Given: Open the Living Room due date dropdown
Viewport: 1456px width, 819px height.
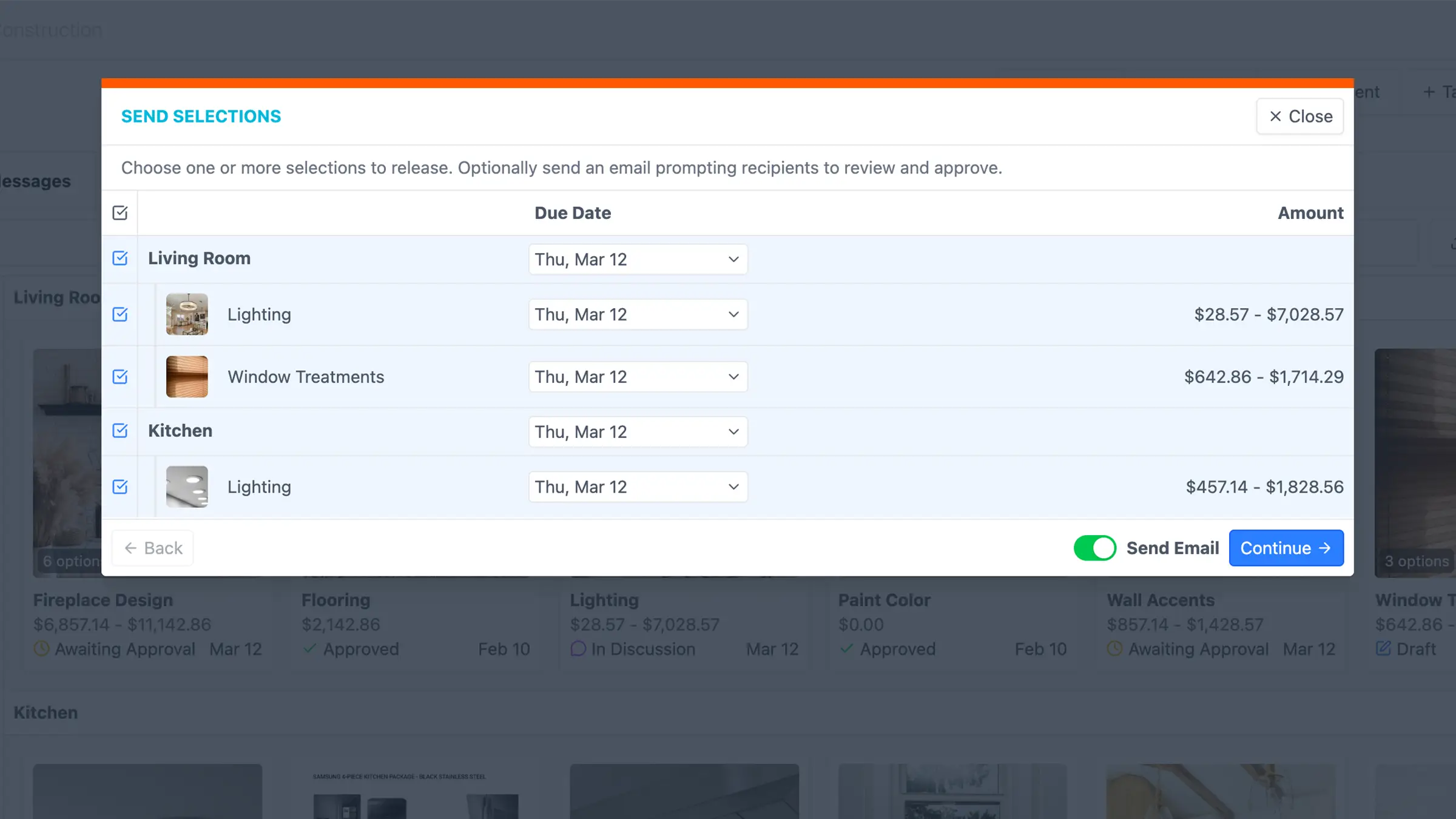Looking at the screenshot, I should pyautogui.click(x=638, y=260).
